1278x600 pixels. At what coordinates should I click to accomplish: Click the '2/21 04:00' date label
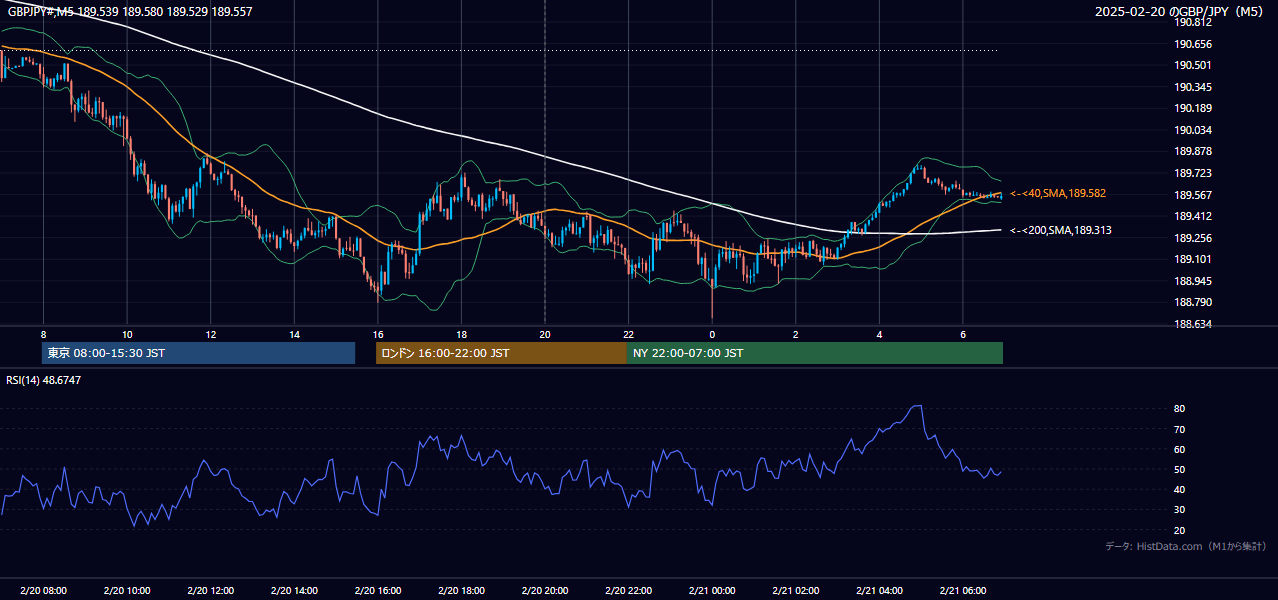point(878,591)
